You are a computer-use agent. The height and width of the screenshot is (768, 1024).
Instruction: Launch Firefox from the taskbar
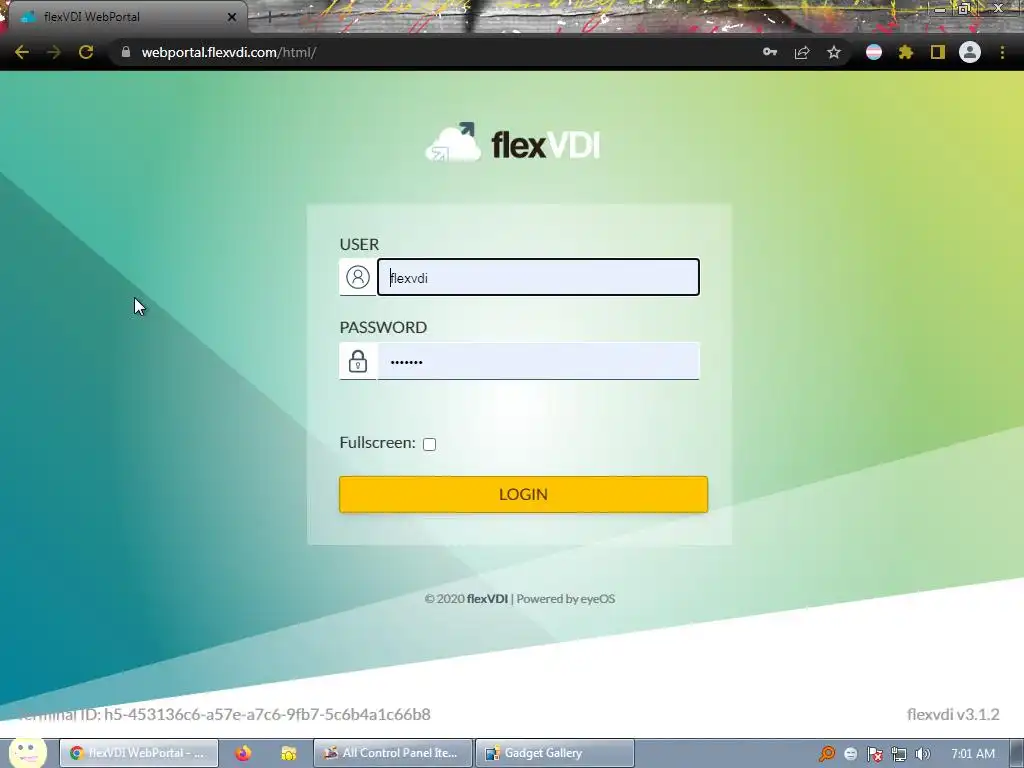click(243, 753)
